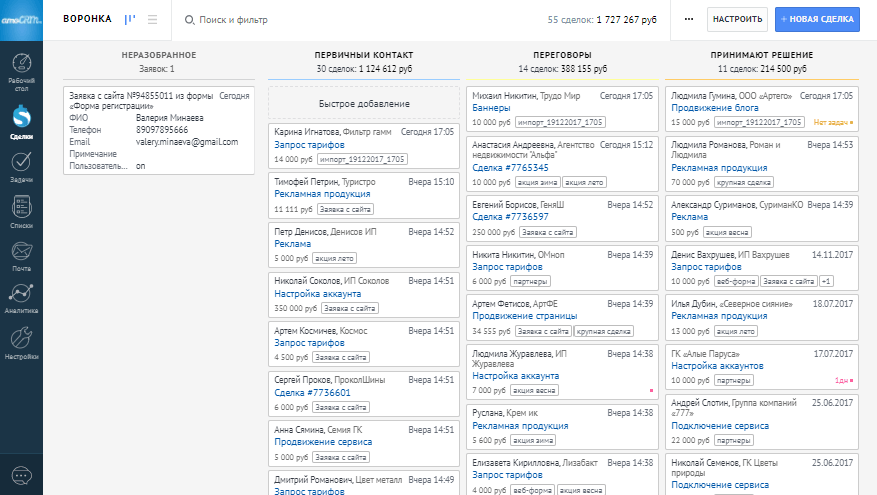
Task: Click the ВОРОНКА pipeline title
Action: [87, 19]
